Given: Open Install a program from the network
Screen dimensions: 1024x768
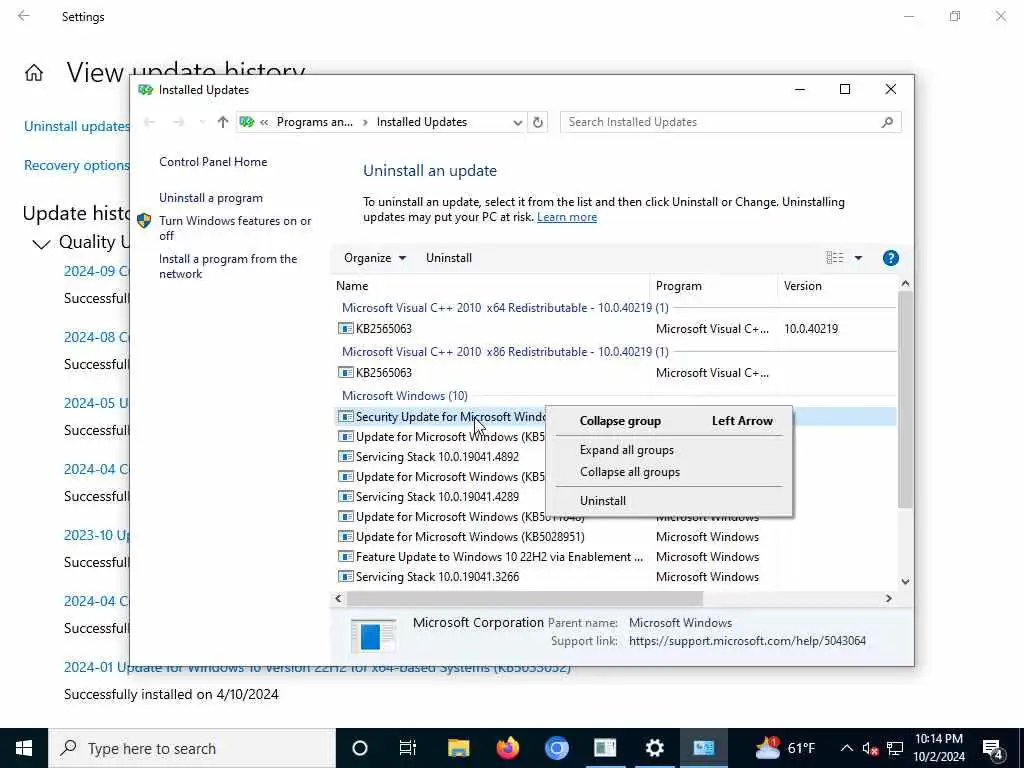Looking at the screenshot, I should pos(228,266).
